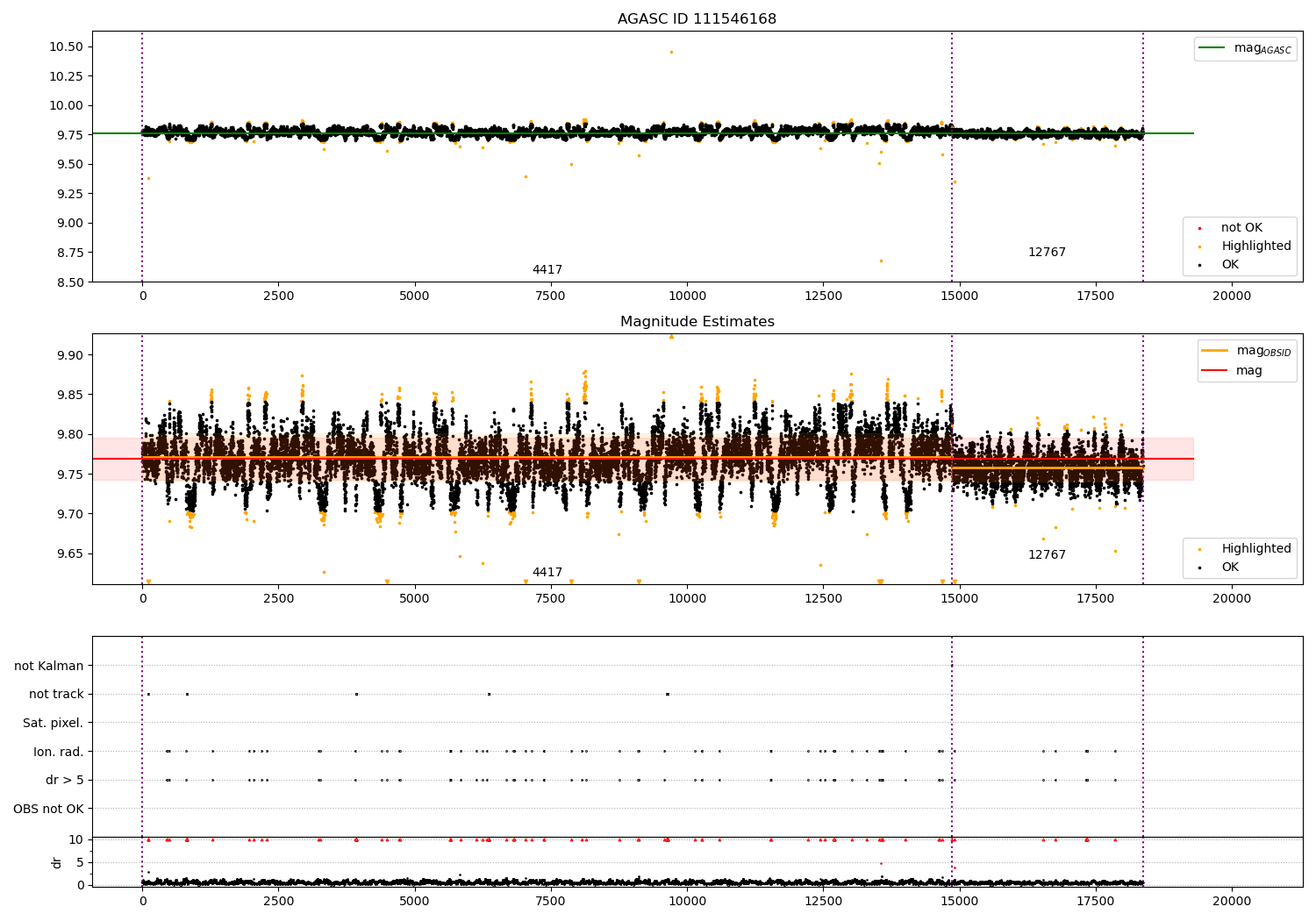Click "20000" on the top plot's x-axis
Viewport: 1316px width, 921px height.
[1232, 296]
